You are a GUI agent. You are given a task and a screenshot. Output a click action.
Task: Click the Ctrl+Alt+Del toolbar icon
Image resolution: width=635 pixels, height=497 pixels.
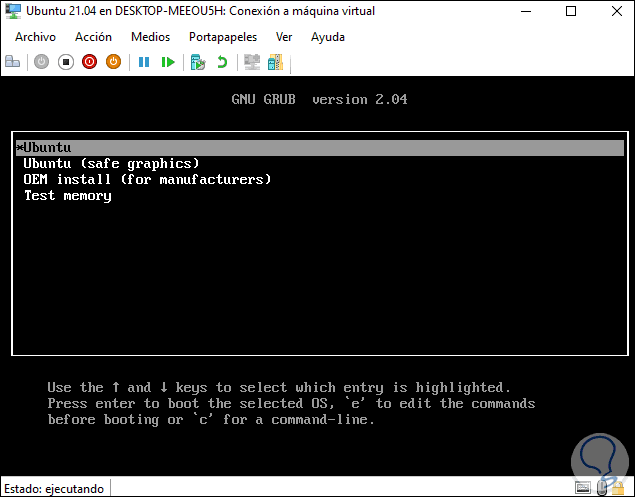(x=12, y=62)
